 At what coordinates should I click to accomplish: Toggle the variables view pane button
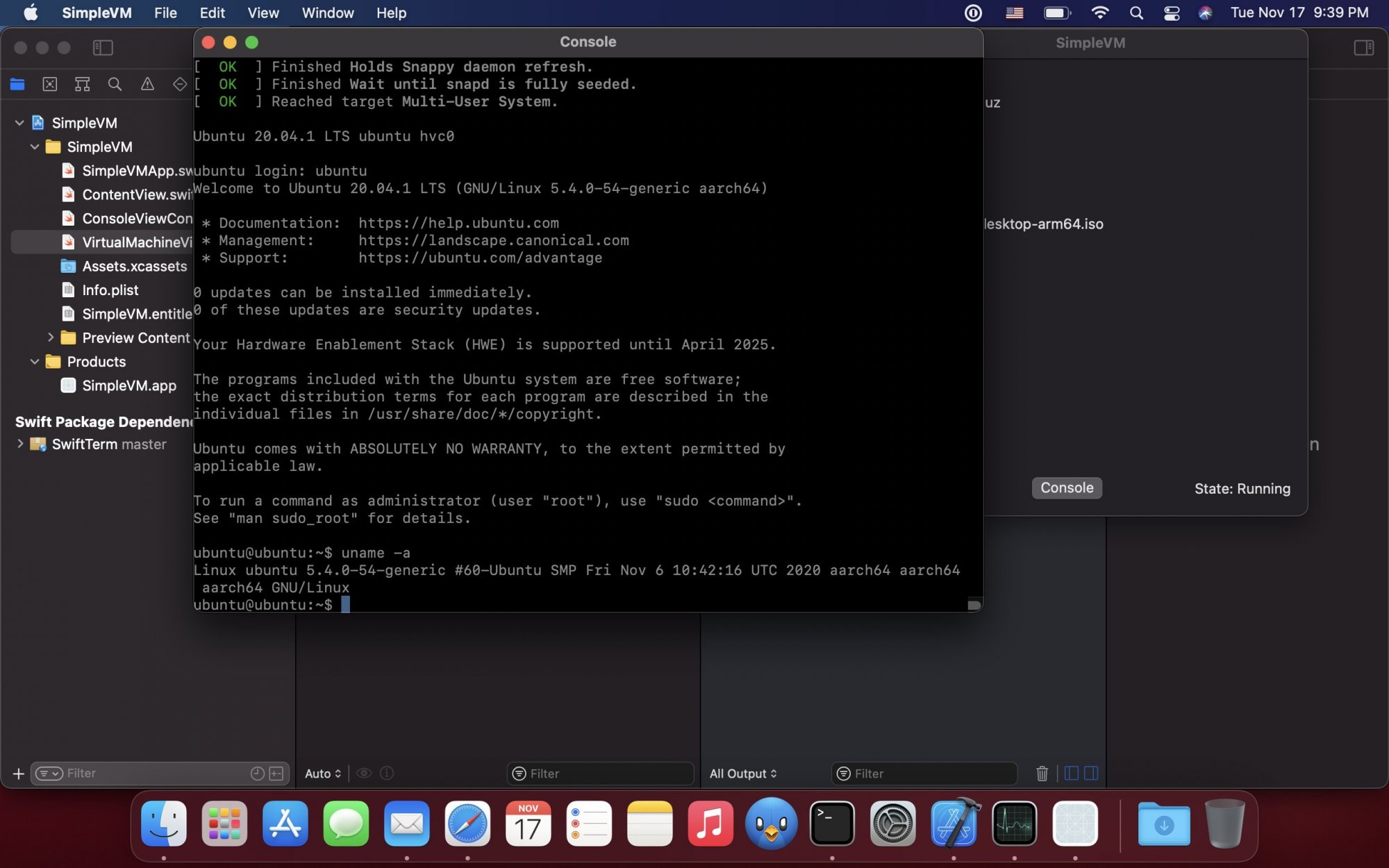1072,773
